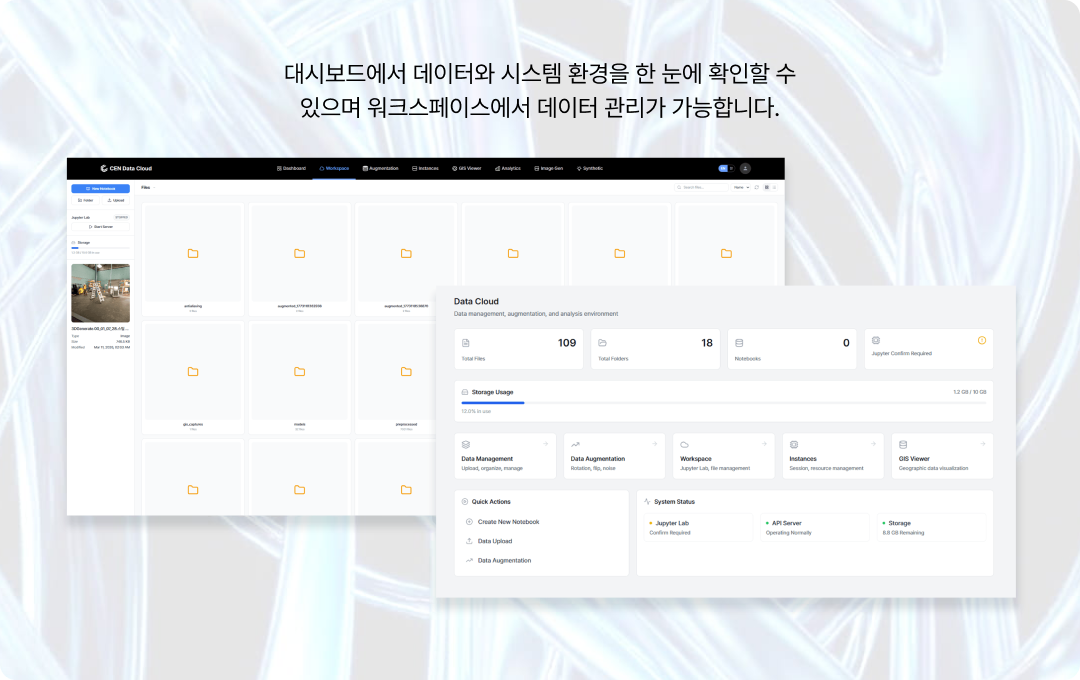1080x680 pixels.
Task: Click the Data Management layers icon
Action: click(x=465, y=444)
